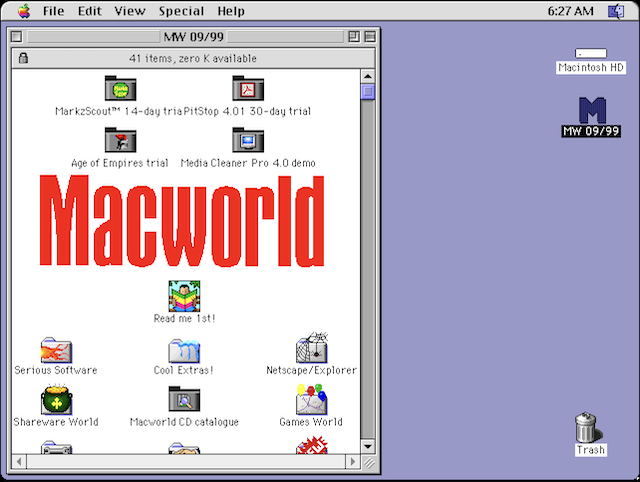640x482 pixels.
Task: Open the View menu
Action: pos(130,11)
